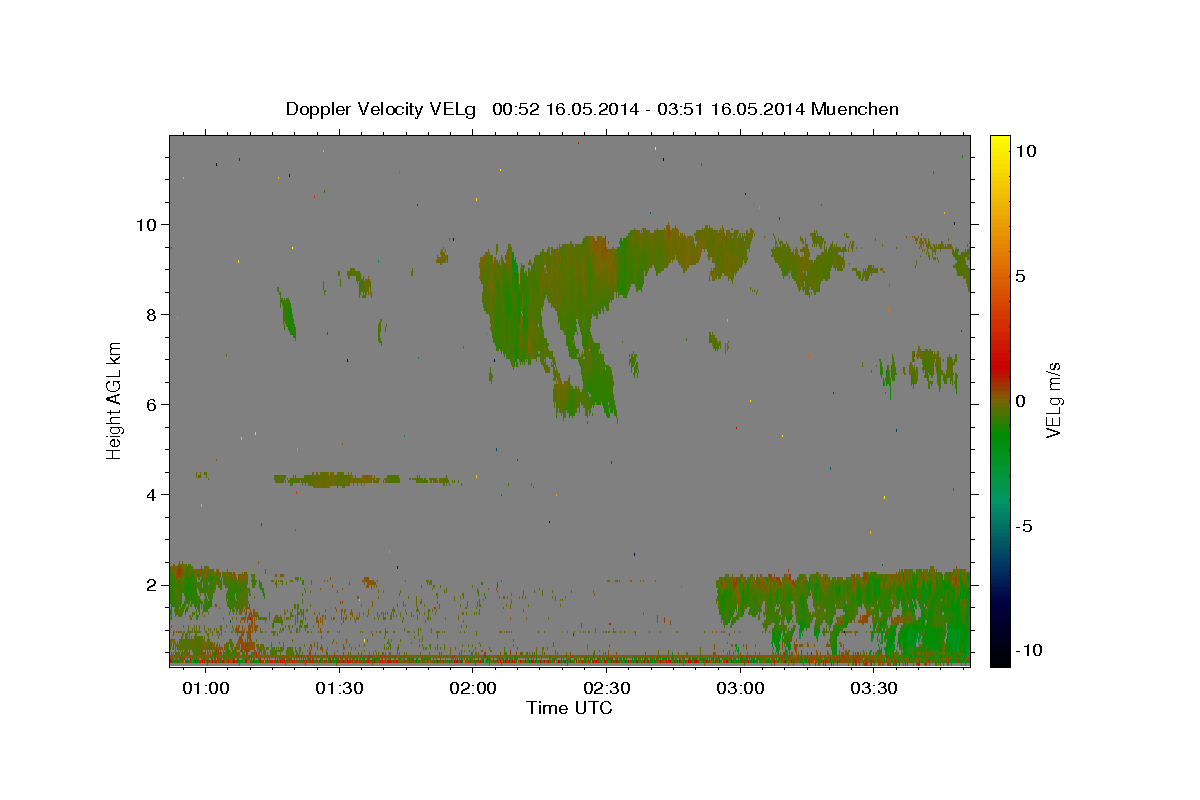
Task: Click the 02:00 time tick label
Action: 473,688
